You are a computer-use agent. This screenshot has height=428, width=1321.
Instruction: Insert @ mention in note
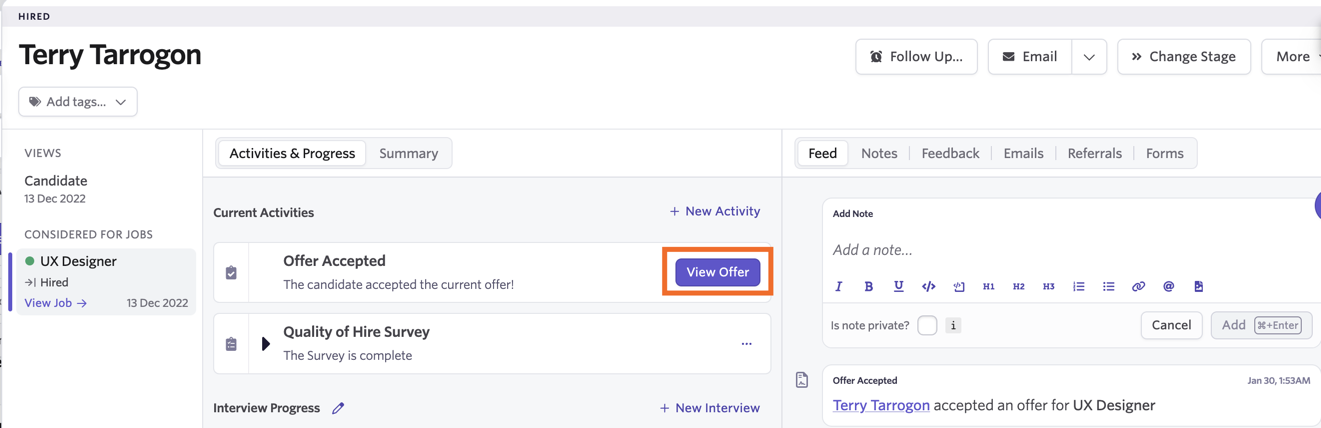[1168, 287]
